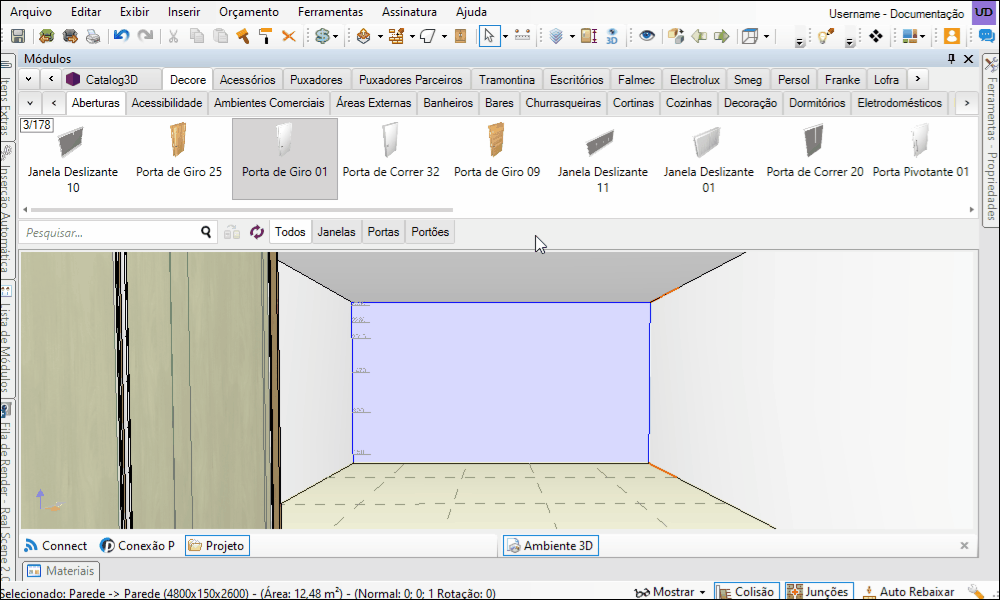Click the cabinet door icon in toolbar
Viewport: 1000px width, 600px height.
pyautogui.click(x=460, y=36)
